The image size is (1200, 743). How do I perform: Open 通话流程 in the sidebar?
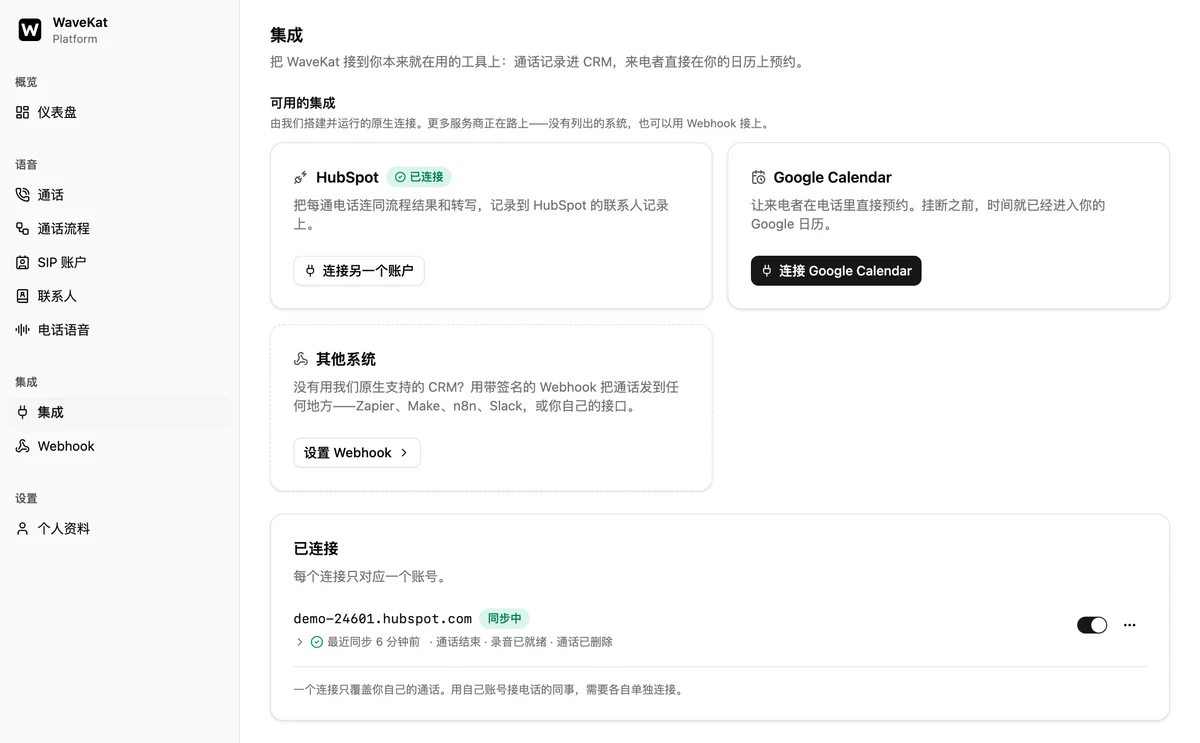click(x=120, y=229)
